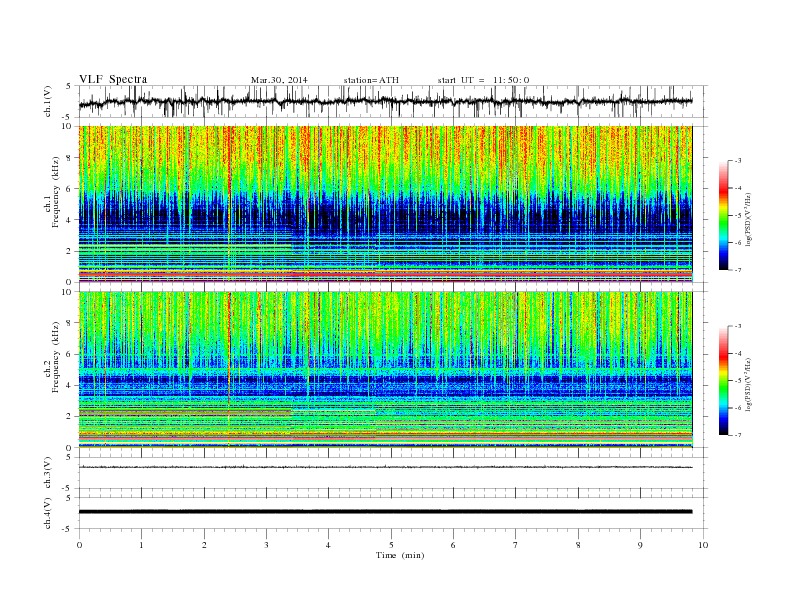This screenshot has width=792, height=612.
Task: Click the ch.1 voltage waveform trace
Action: click(385, 101)
